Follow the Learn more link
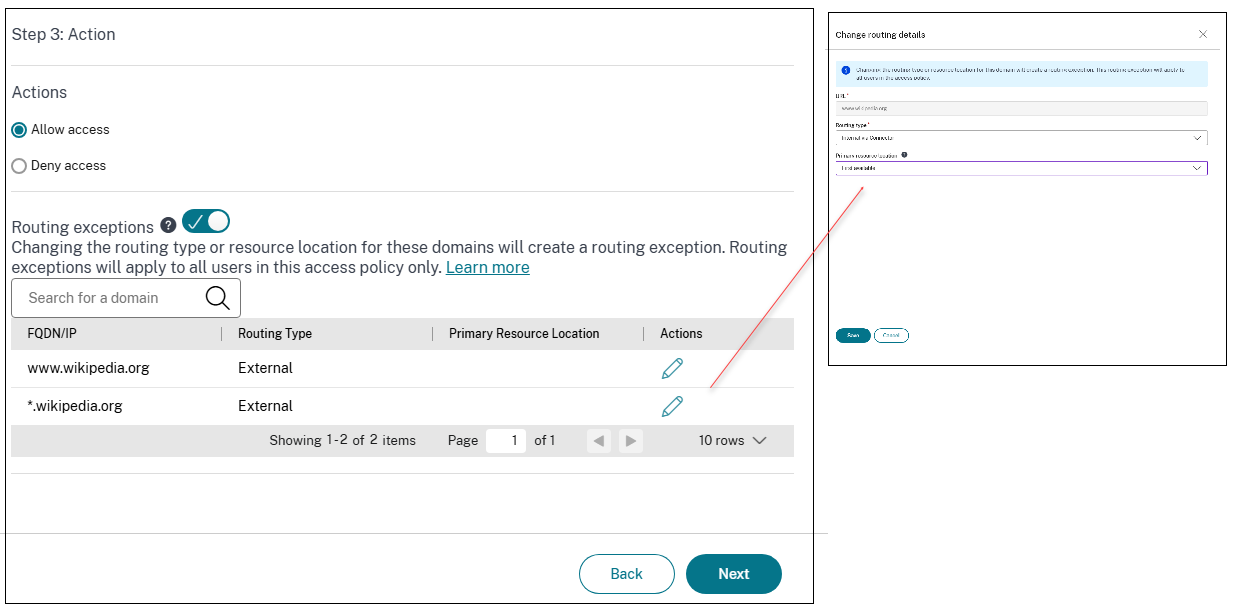 (488, 267)
